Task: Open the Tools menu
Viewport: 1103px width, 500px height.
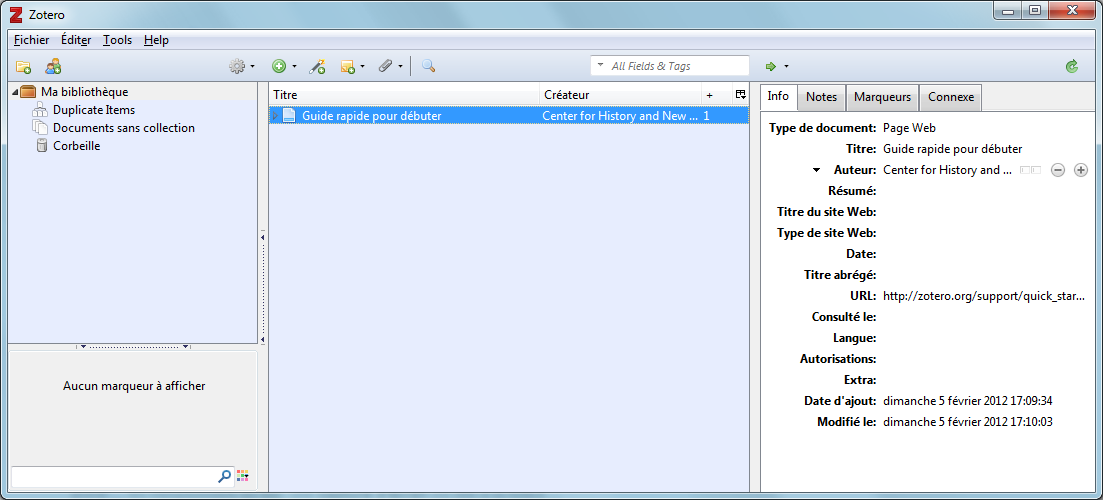Action: click(117, 40)
